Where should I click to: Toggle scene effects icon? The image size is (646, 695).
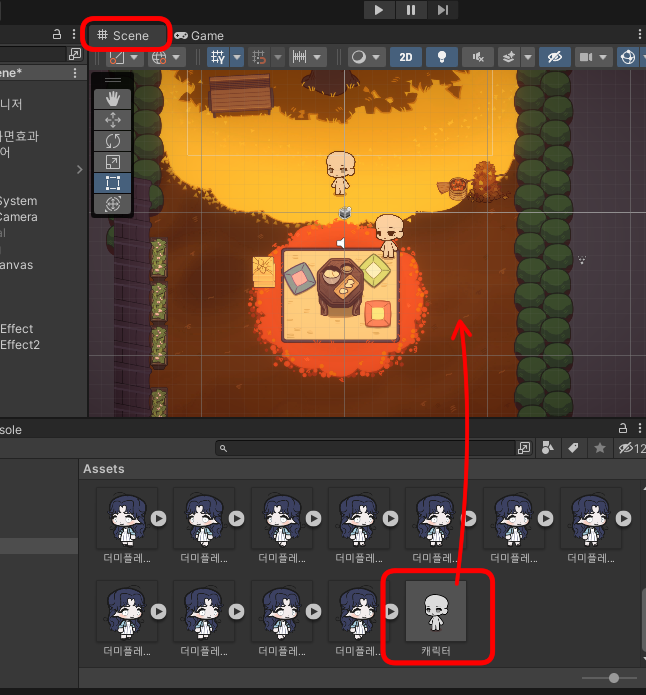[x=509, y=57]
